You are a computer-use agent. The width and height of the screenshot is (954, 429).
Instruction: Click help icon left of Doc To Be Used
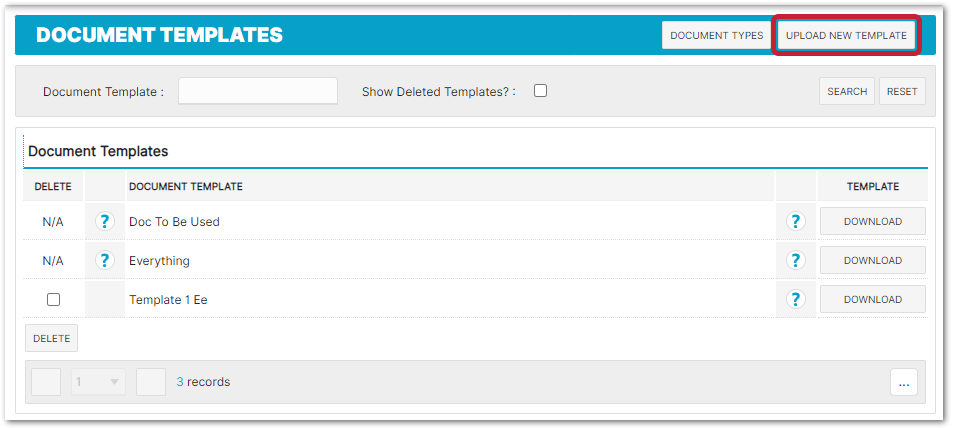tap(105, 222)
